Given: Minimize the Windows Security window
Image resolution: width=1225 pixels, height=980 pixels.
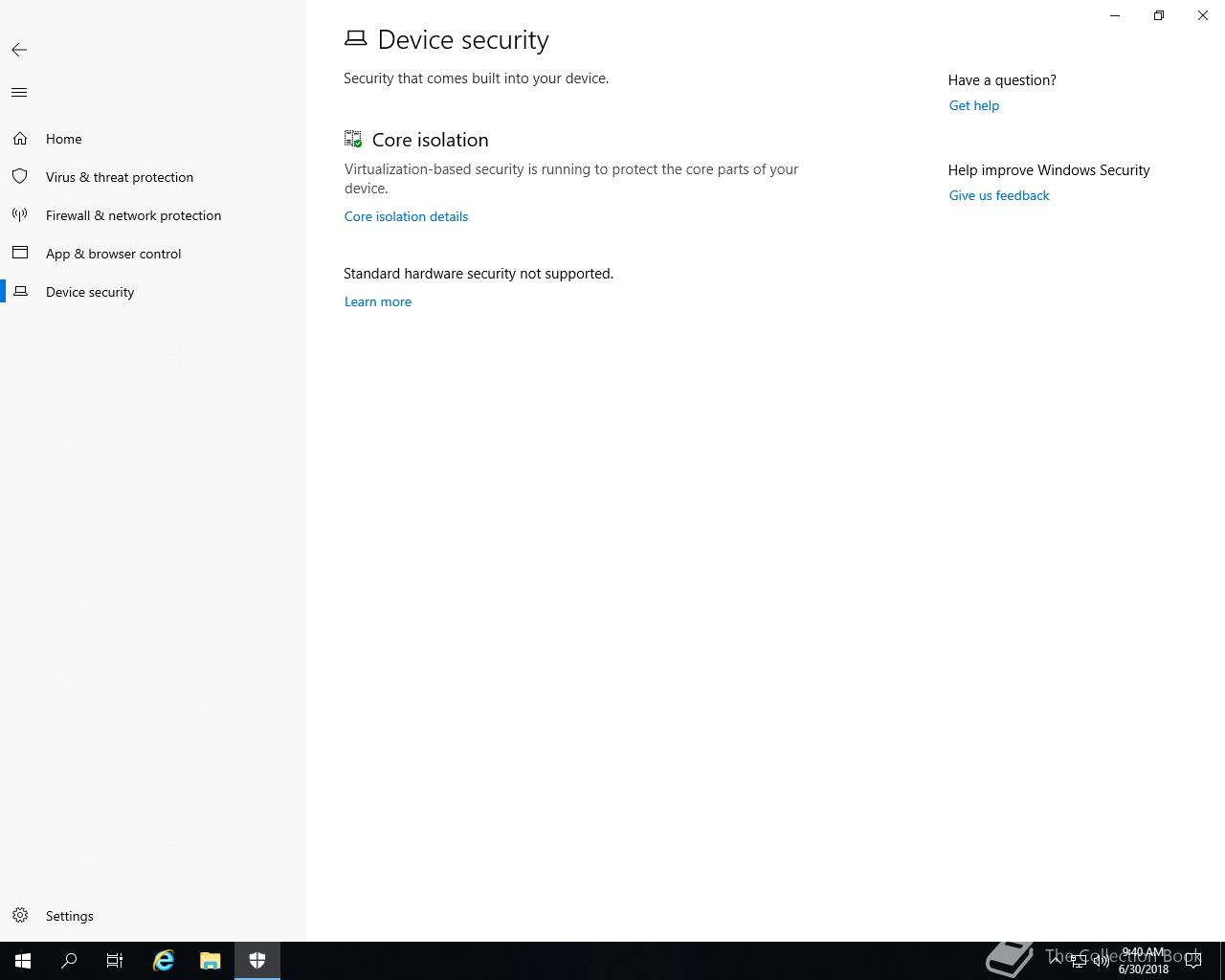Looking at the screenshot, I should (x=1115, y=15).
